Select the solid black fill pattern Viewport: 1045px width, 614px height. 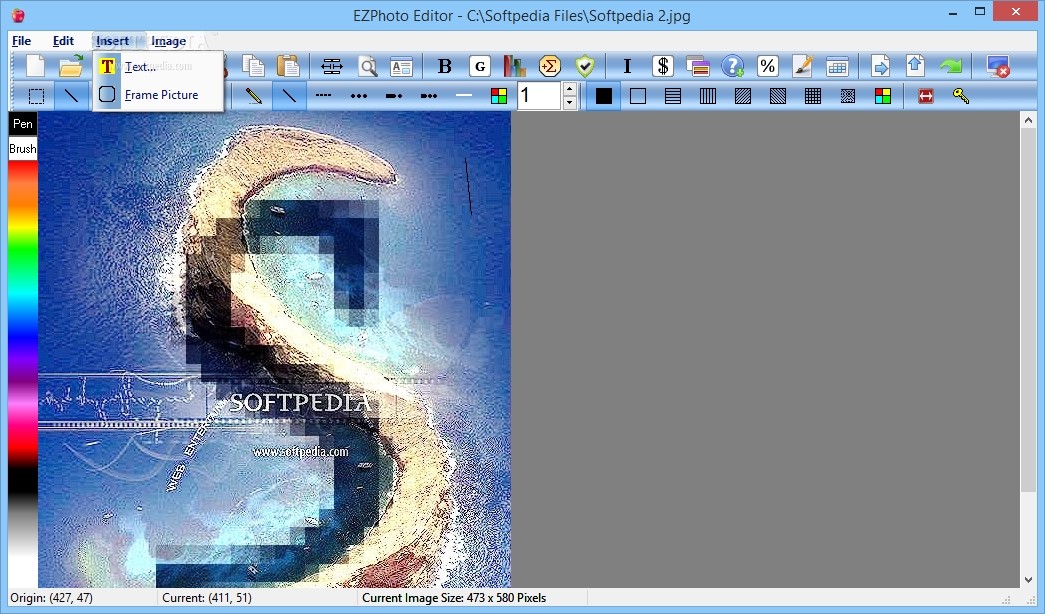coord(604,96)
